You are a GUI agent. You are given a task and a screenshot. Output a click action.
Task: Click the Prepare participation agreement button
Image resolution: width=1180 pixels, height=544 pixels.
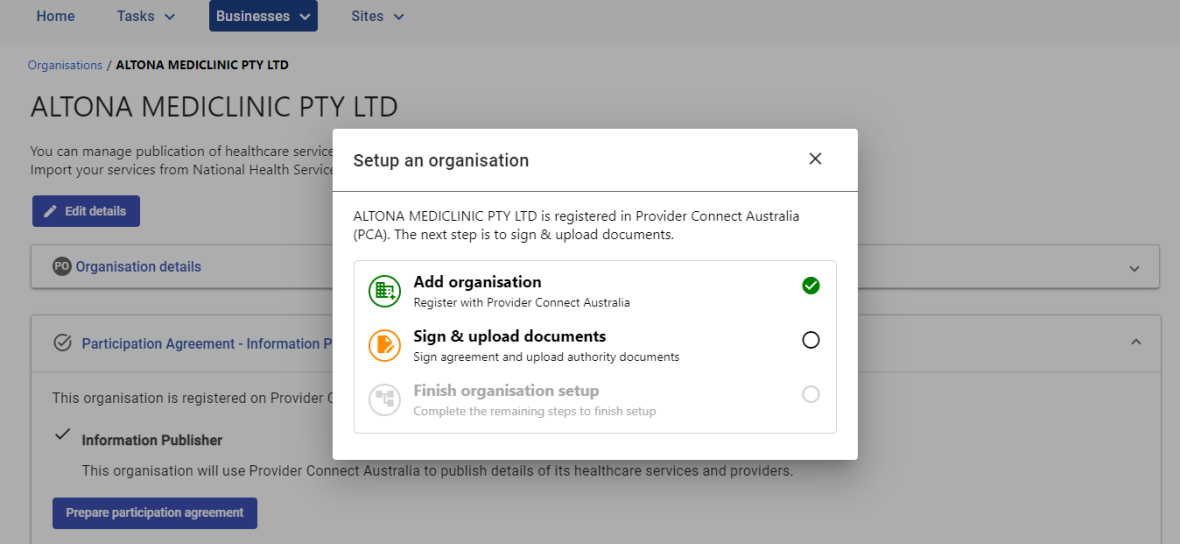point(155,513)
